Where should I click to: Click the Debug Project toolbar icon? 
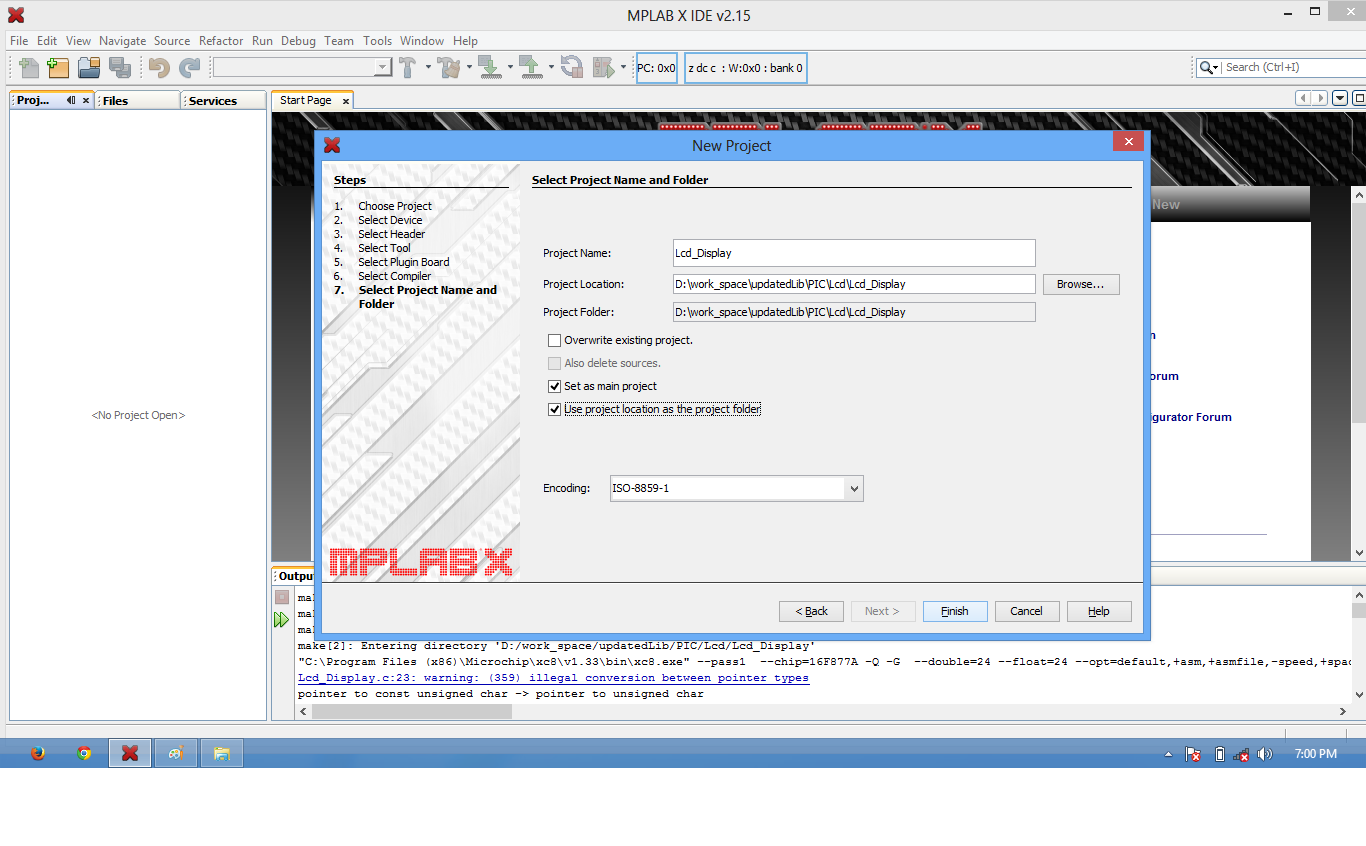603,68
